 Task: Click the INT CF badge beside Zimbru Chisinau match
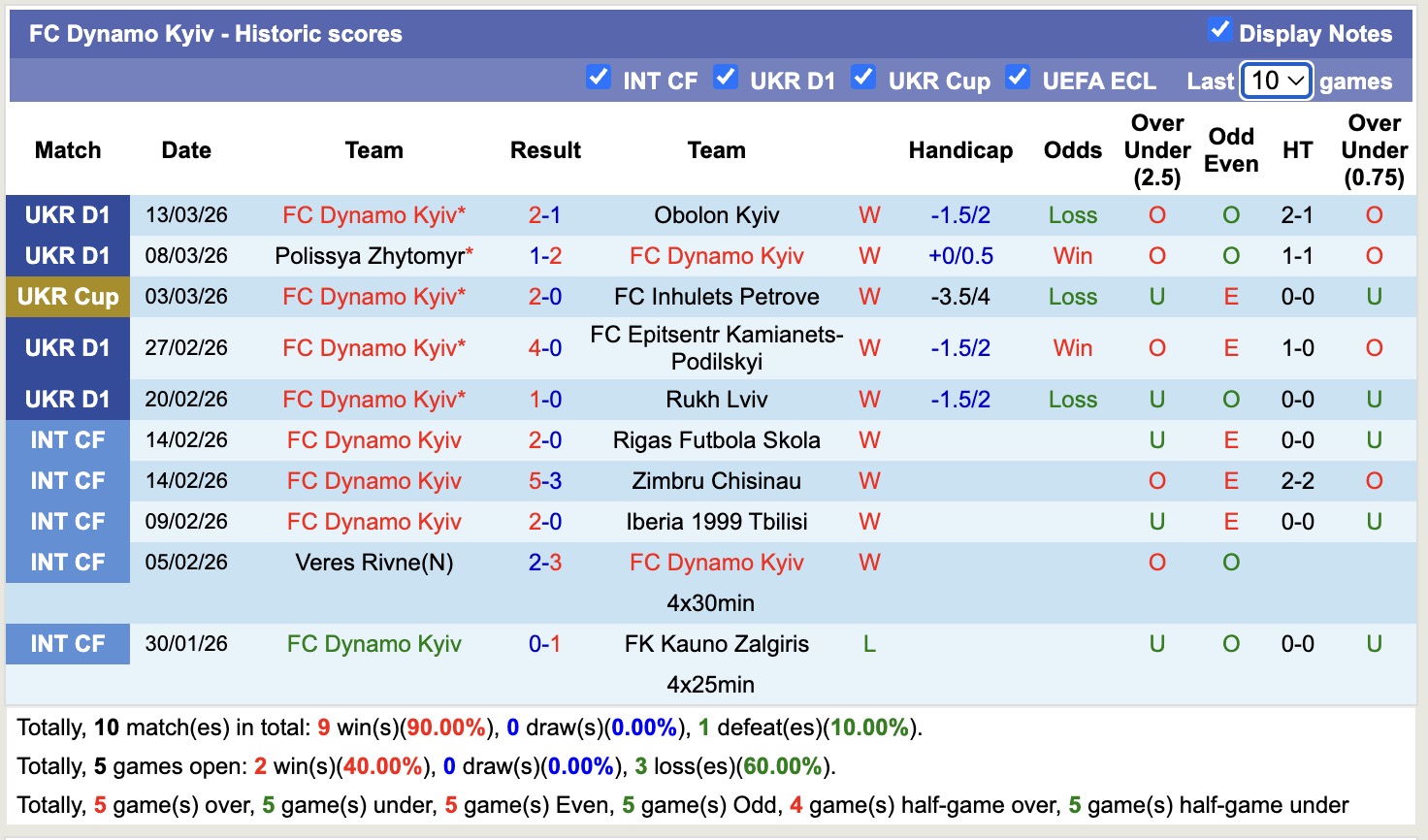coord(68,480)
